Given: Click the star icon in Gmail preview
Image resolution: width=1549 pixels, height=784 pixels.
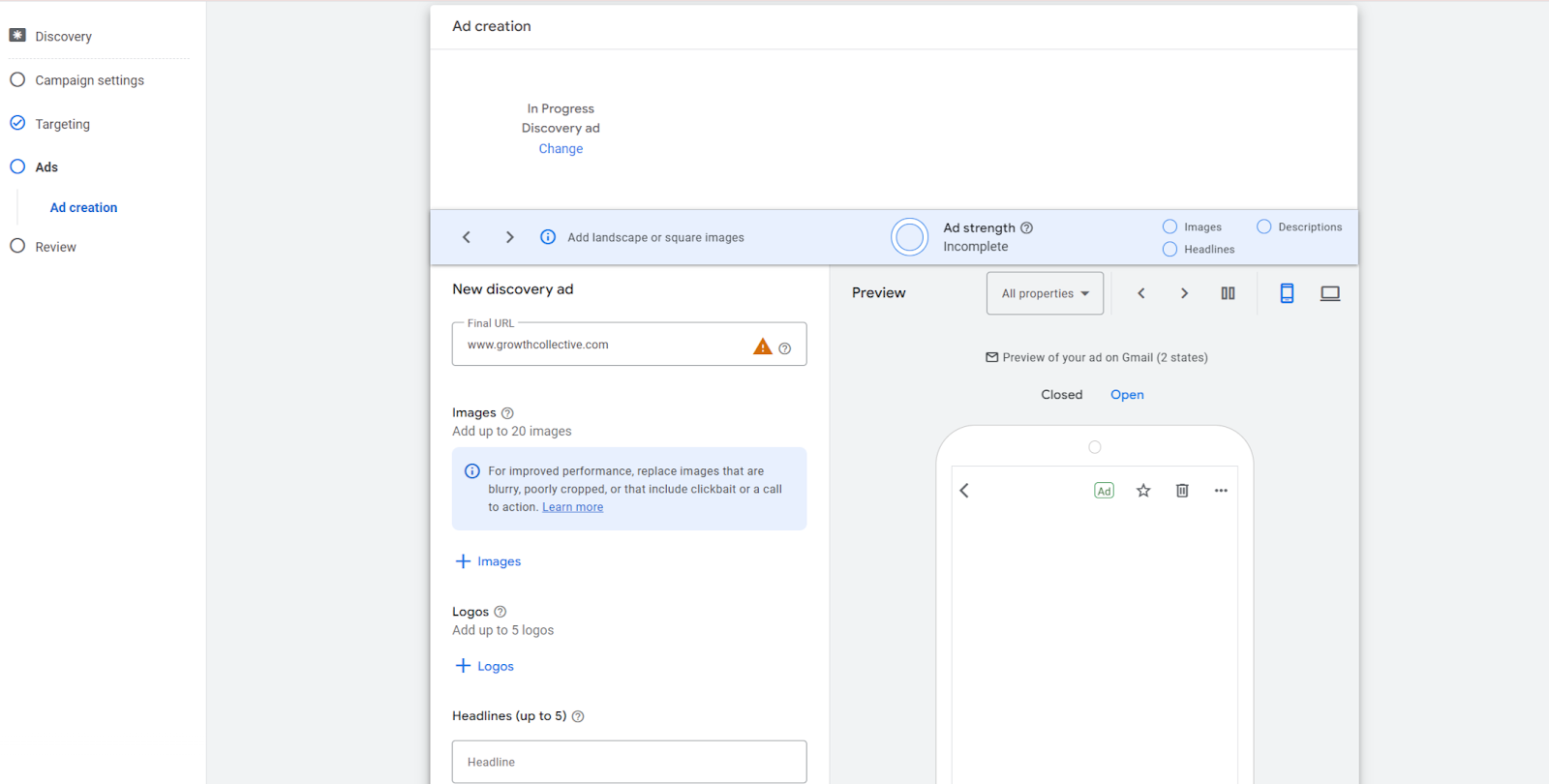Looking at the screenshot, I should (1143, 491).
